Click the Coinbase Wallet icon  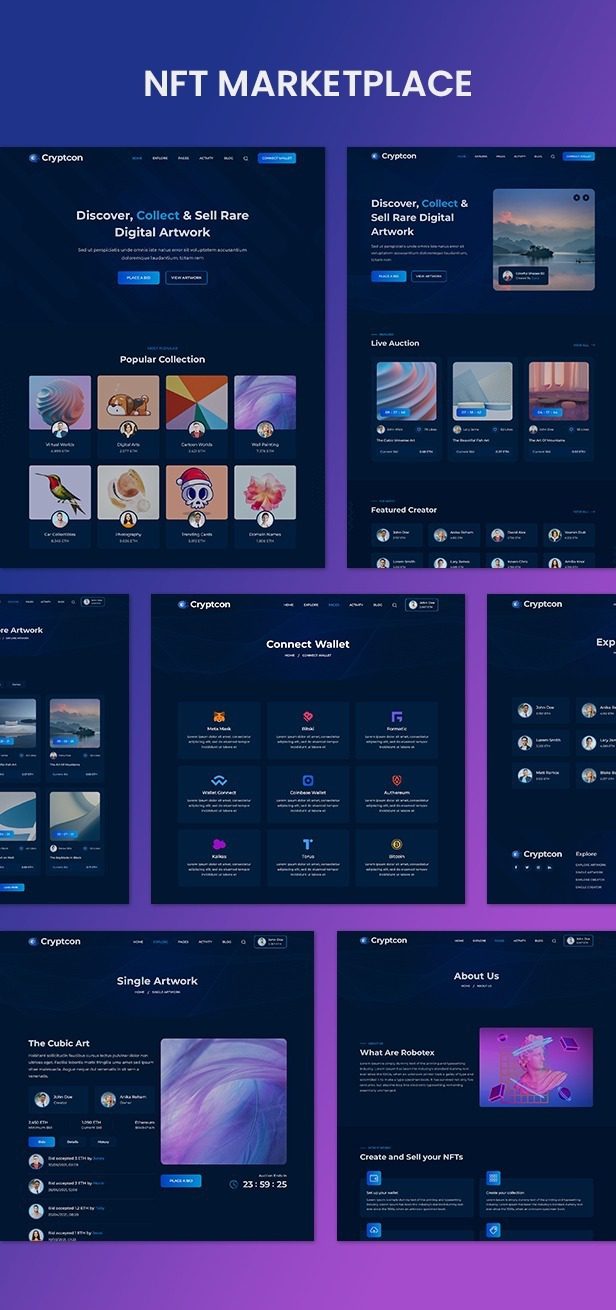[308, 780]
